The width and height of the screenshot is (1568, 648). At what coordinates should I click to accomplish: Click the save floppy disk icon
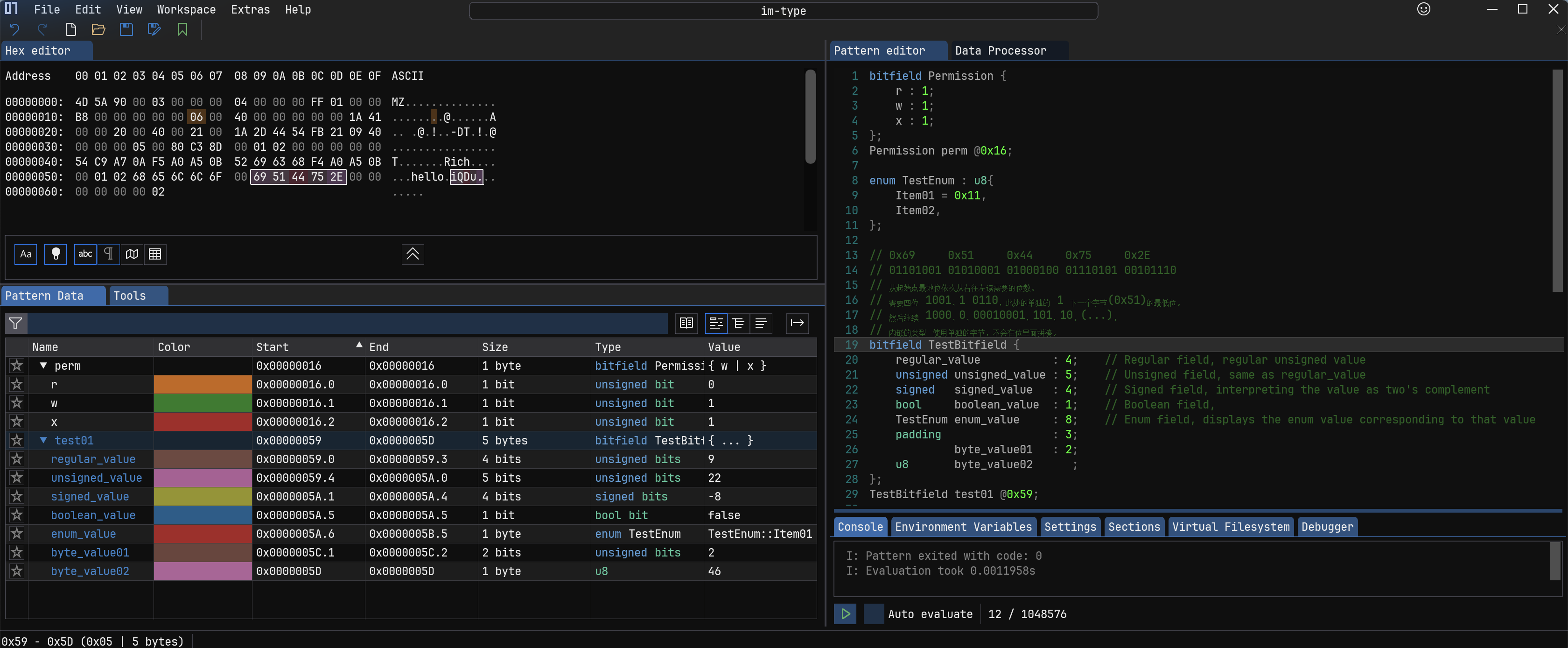pyautogui.click(x=126, y=29)
